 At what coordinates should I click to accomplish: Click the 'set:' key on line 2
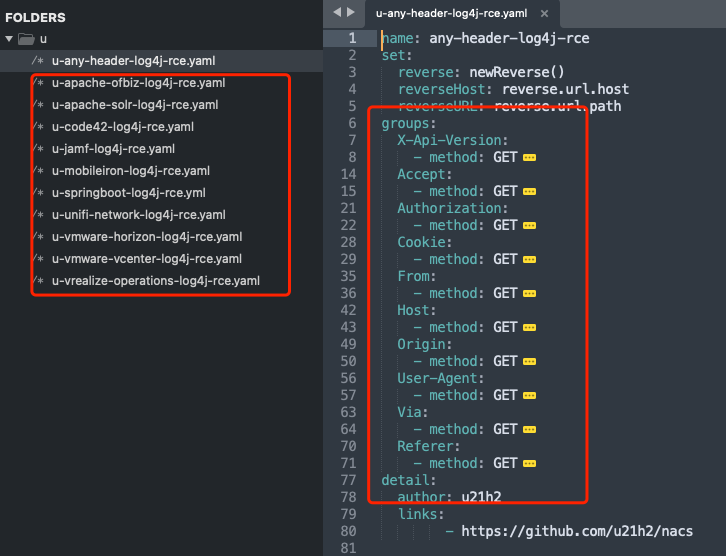coord(397,55)
